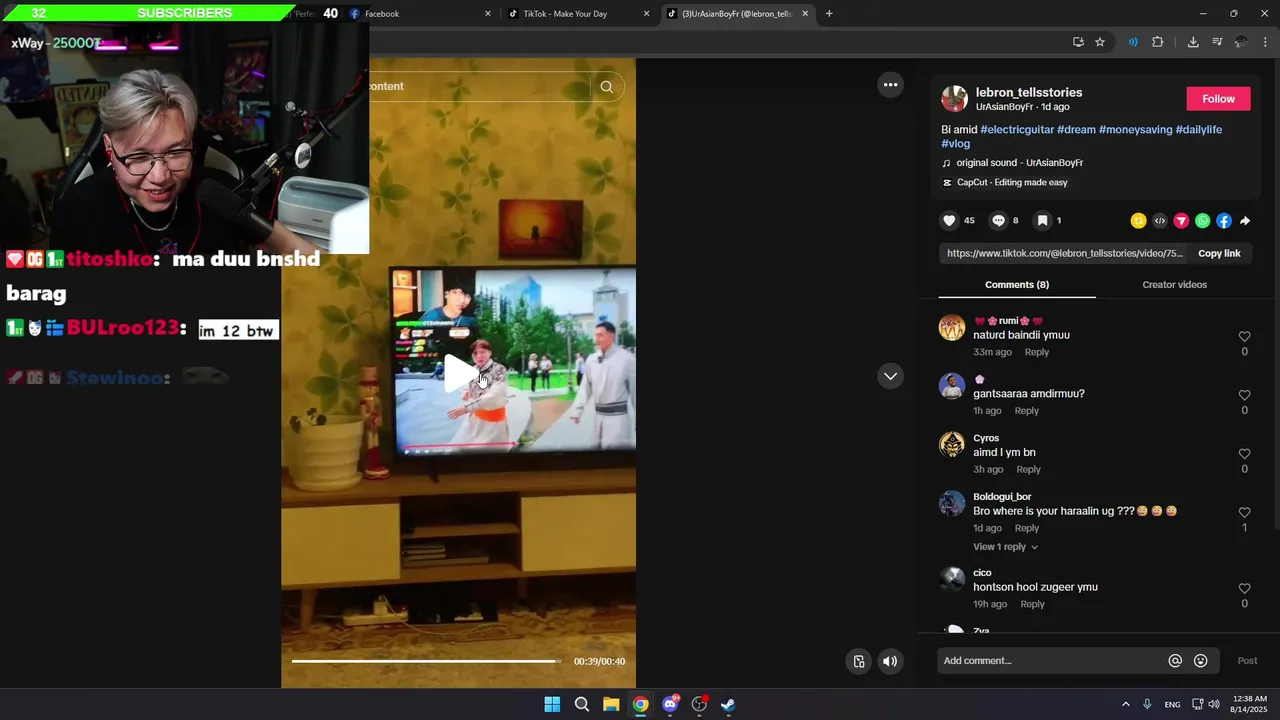Image resolution: width=1280 pixels, height=720 pixels.
Task: Share the video to Facebook icon
Action: point(1224,221)
